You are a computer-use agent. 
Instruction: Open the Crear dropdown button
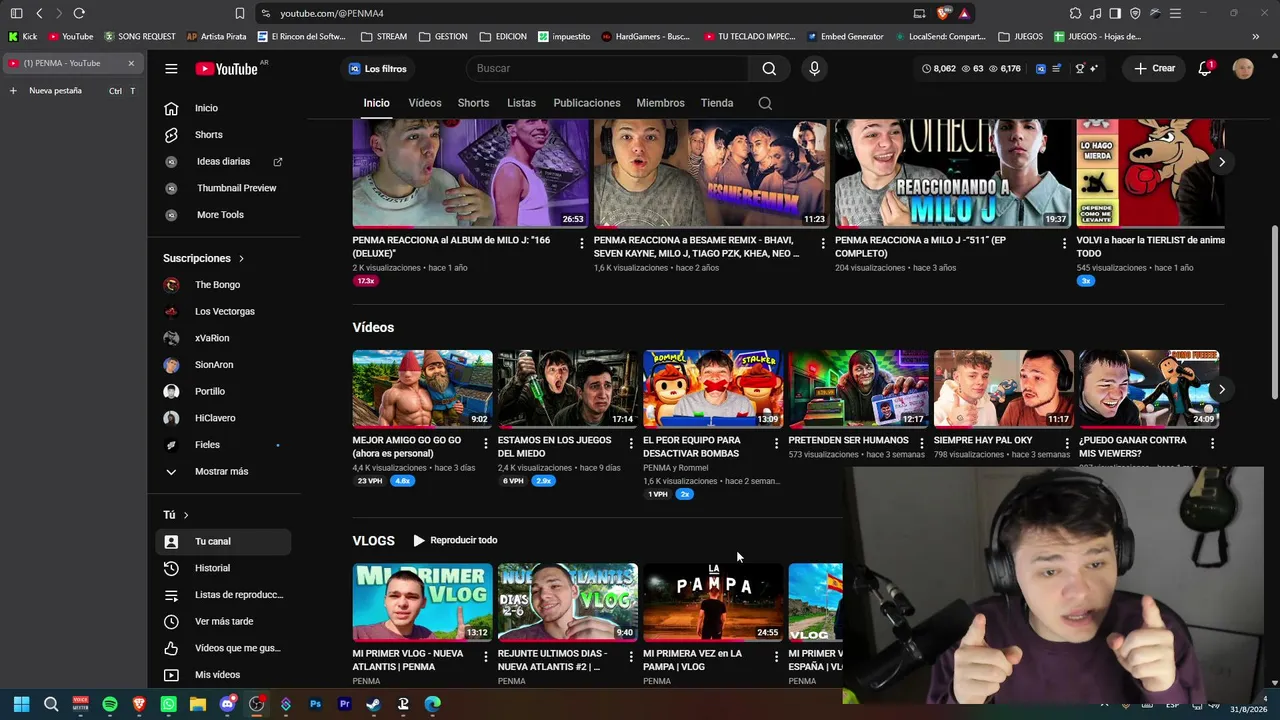[1154, 69]
